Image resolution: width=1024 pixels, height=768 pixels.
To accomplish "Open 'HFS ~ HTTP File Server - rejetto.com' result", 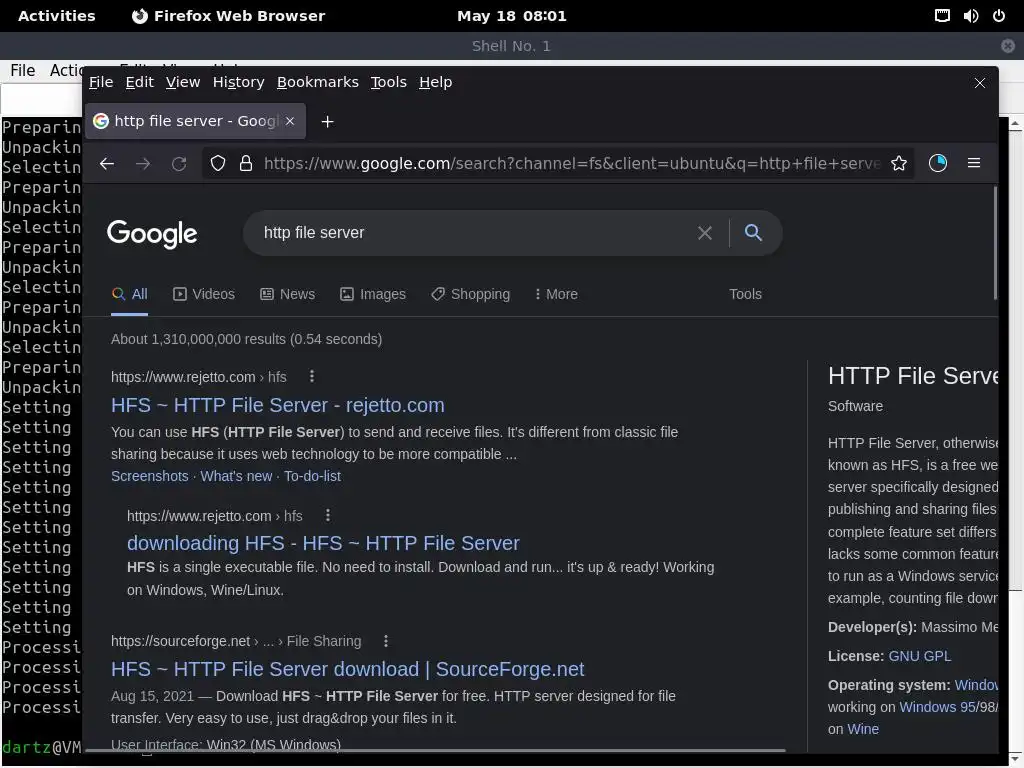I will coord(278,405).
